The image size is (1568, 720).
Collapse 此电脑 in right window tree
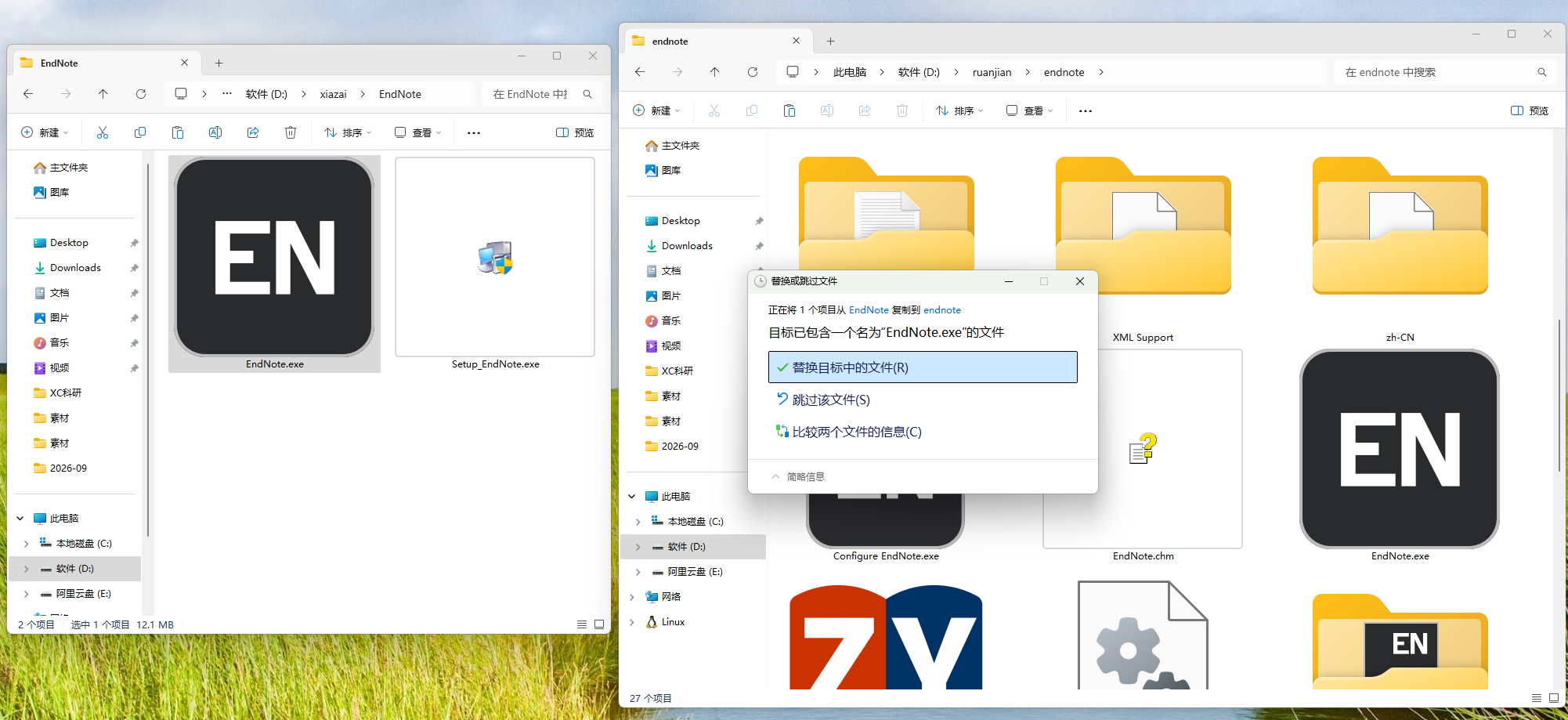tap(632, 497)
